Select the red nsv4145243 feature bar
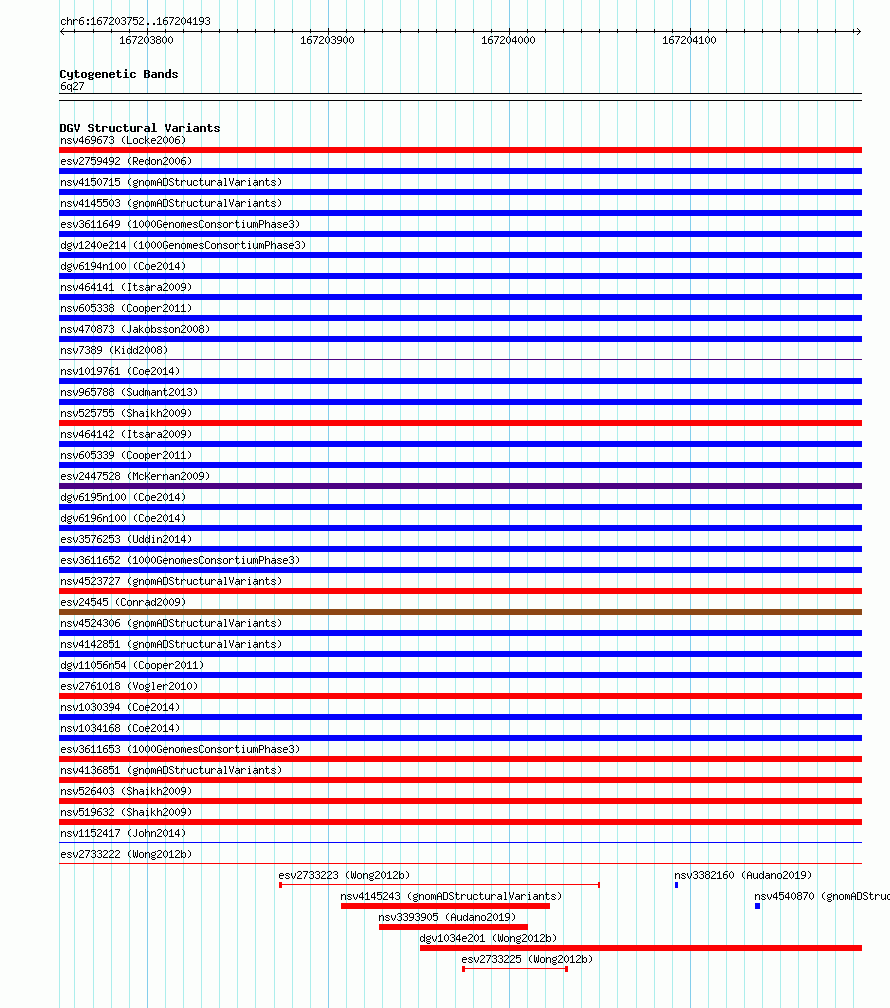The image size is (890, 1008). [445, 906]
